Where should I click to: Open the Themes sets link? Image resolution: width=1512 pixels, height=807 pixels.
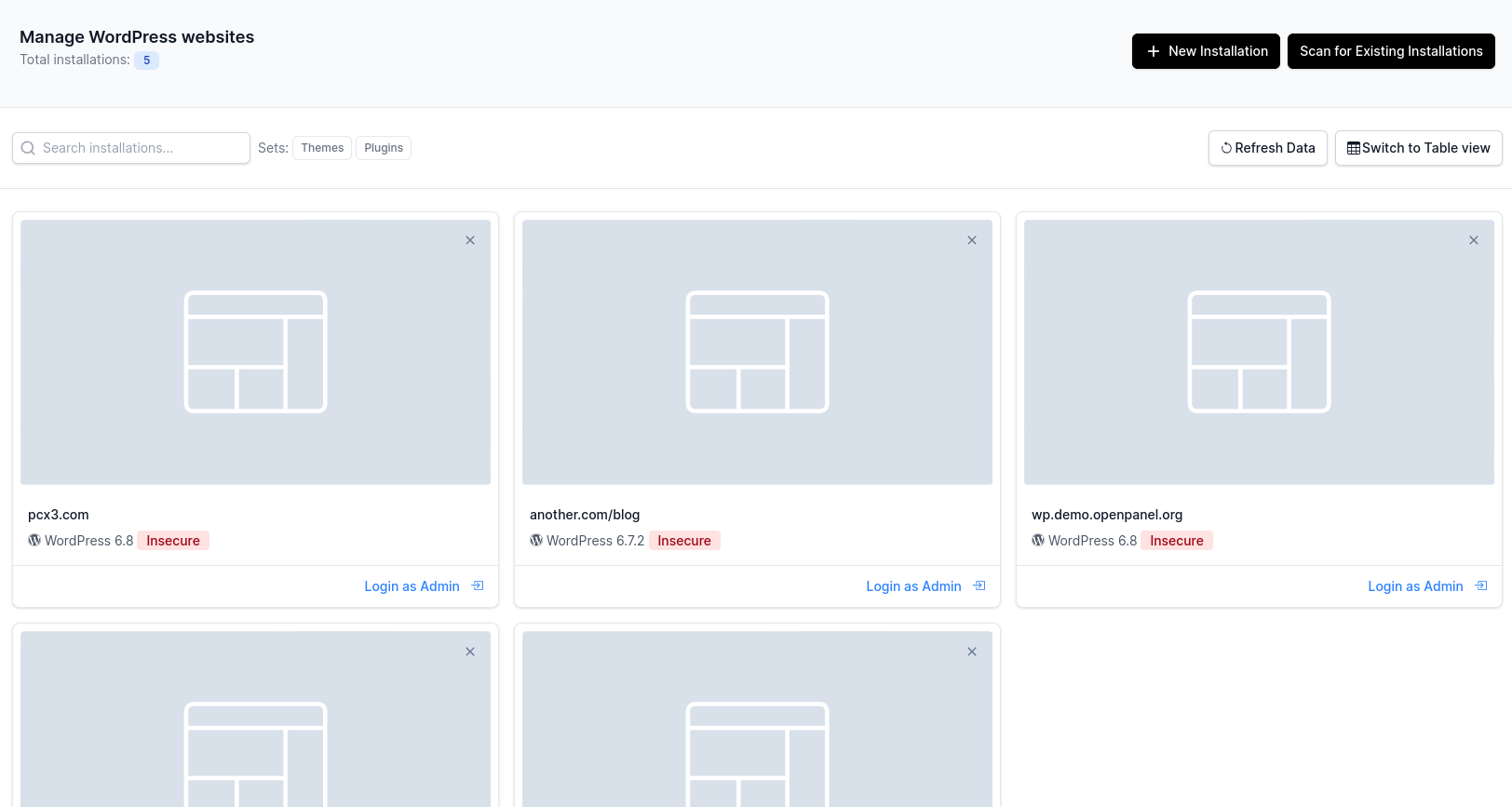click(322, 148)
